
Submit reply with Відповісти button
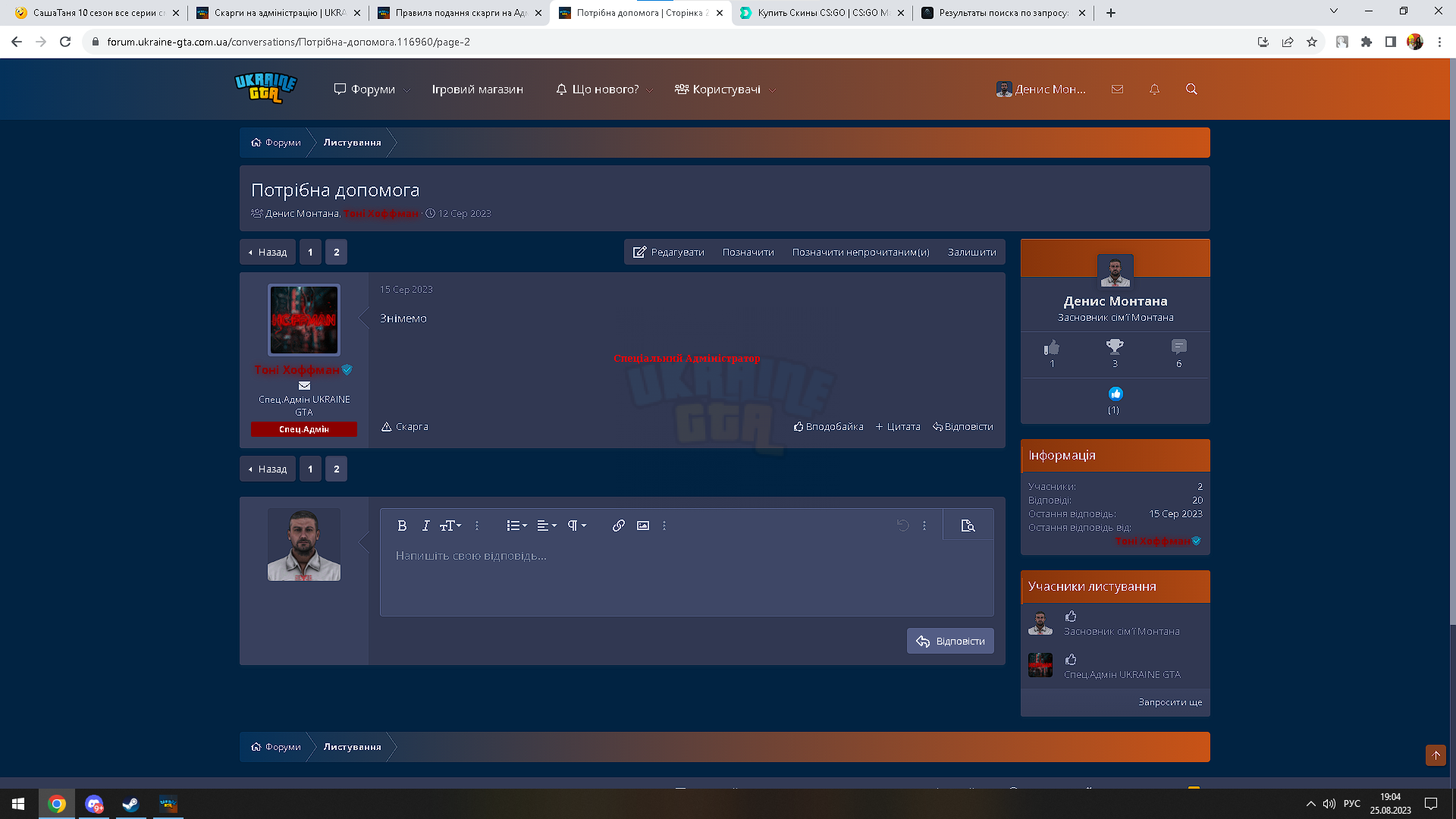950,641
